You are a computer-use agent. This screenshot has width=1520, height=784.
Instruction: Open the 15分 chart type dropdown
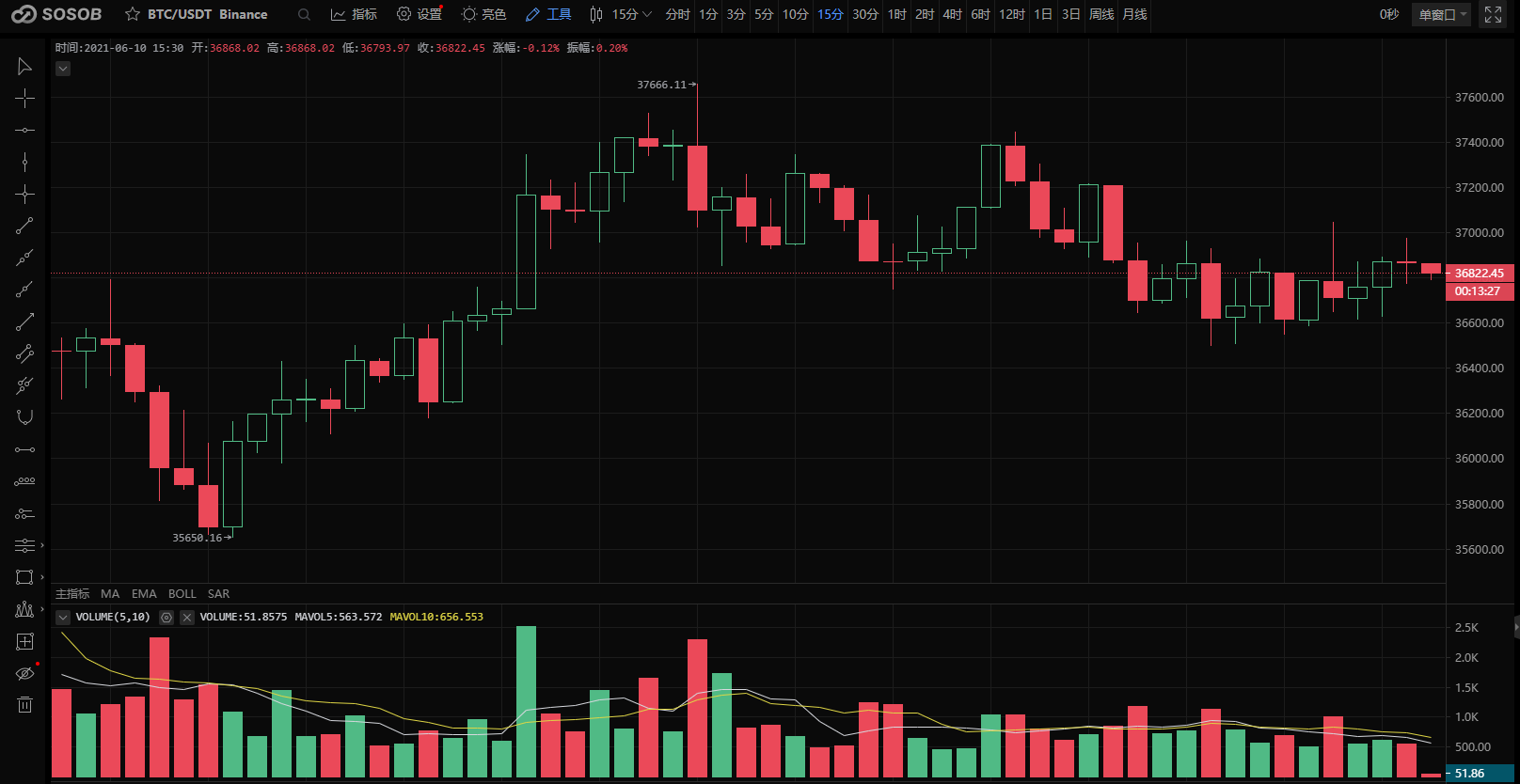pos(621,14)
